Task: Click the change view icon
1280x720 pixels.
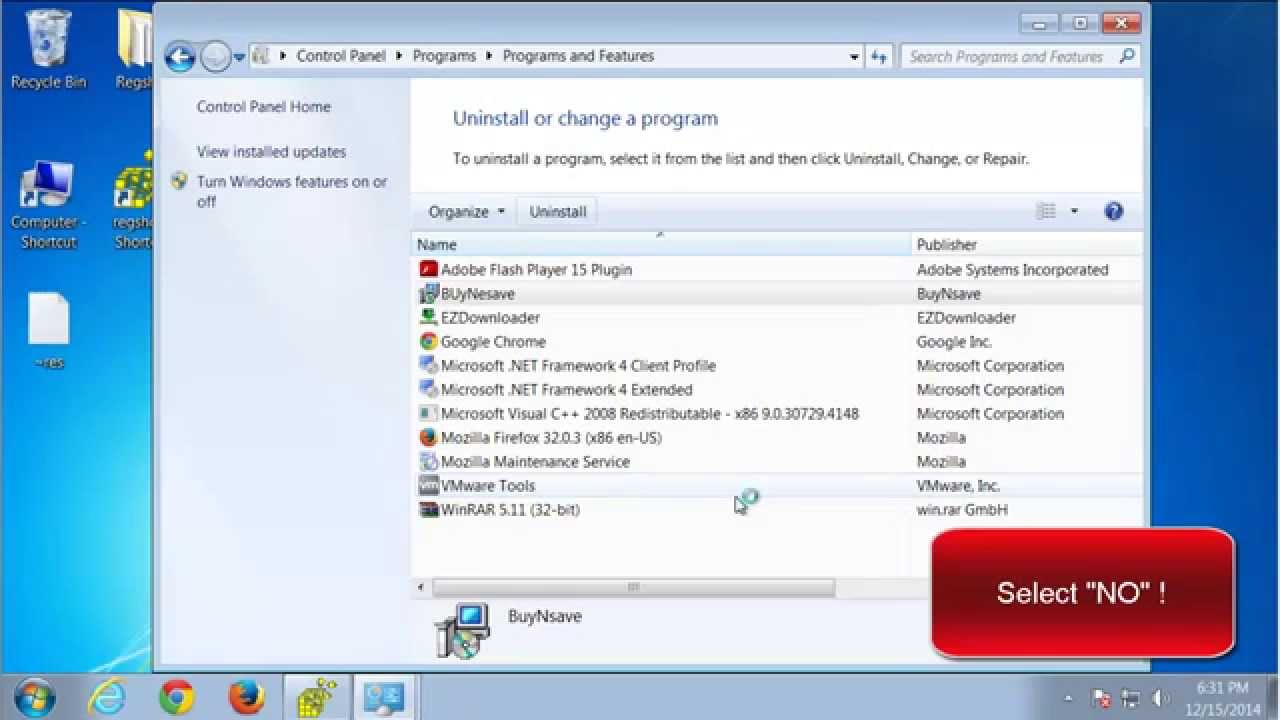Action: point(1046,211)
